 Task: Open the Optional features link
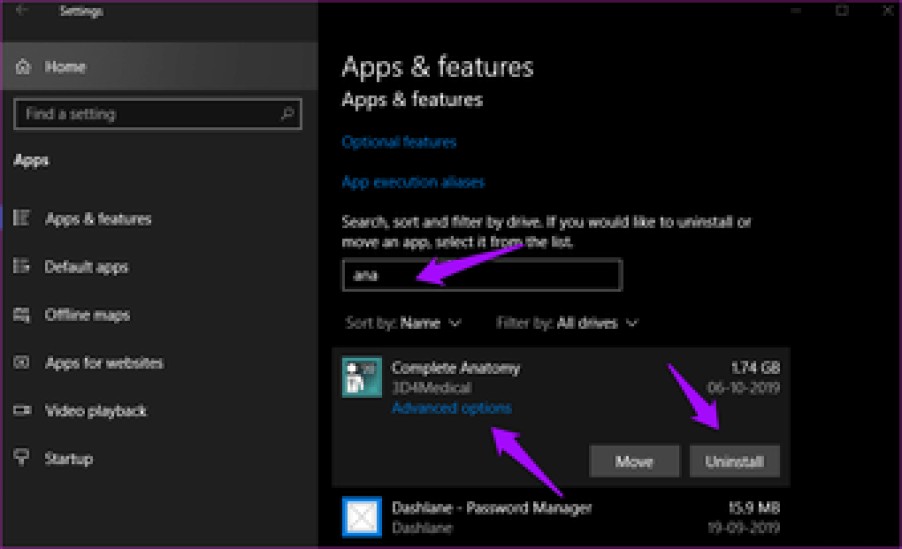(399, 142)
